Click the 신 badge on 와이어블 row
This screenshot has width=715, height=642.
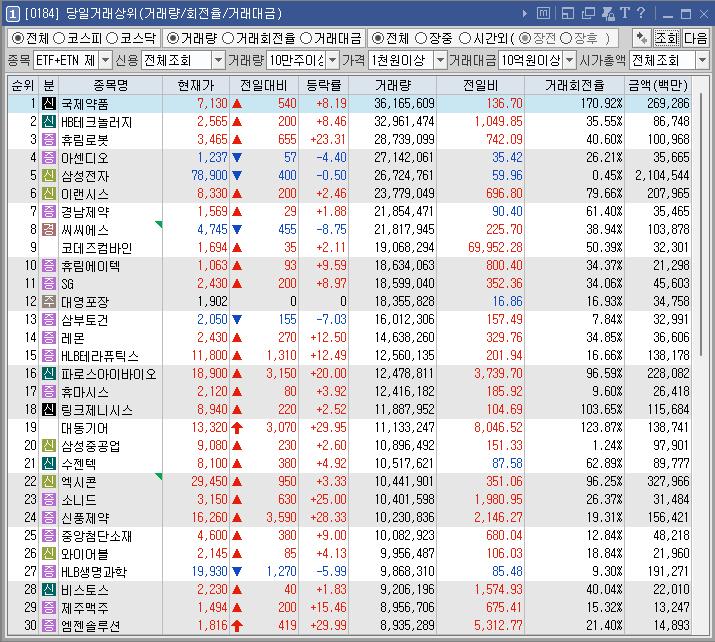tap(49, 554)
